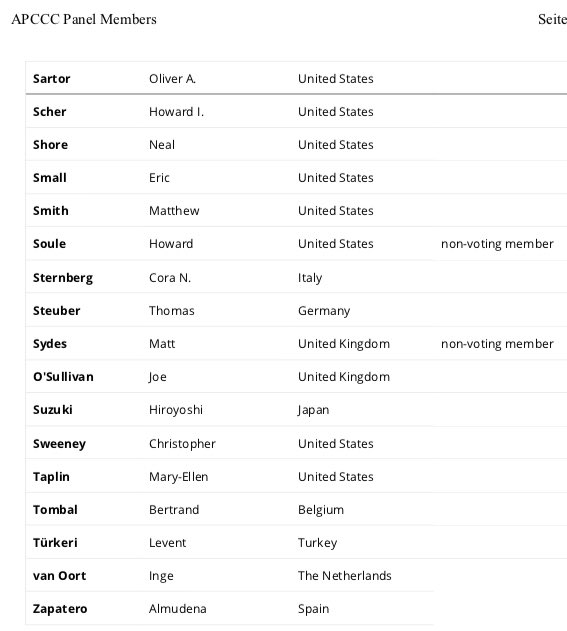This screenshot has width=567, height=631.
Task: Click Belgium in the Tombal row
Action: coord(321,509)
